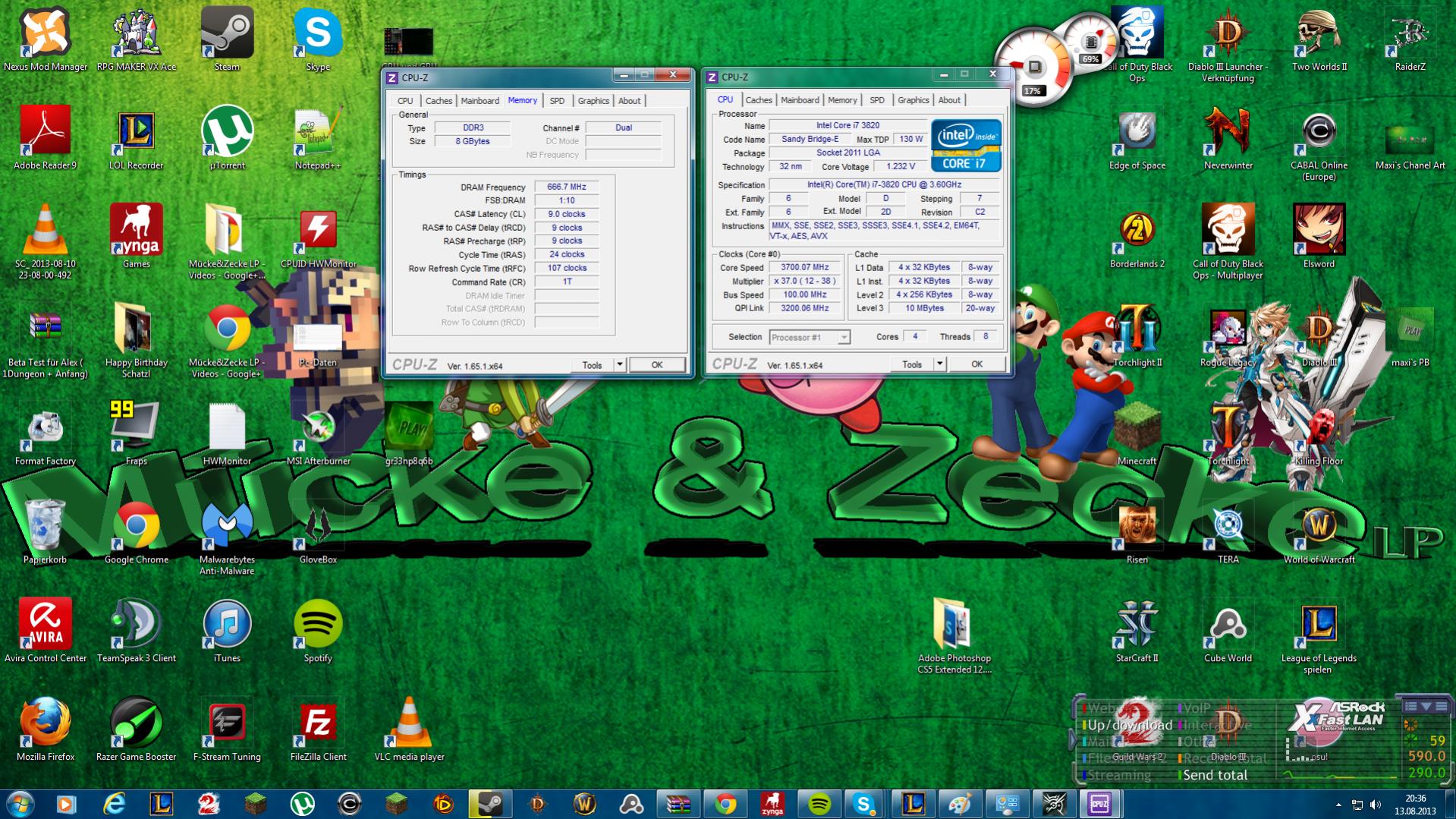
Task: Open Avira Control Center icon
Action: (45, 630)
